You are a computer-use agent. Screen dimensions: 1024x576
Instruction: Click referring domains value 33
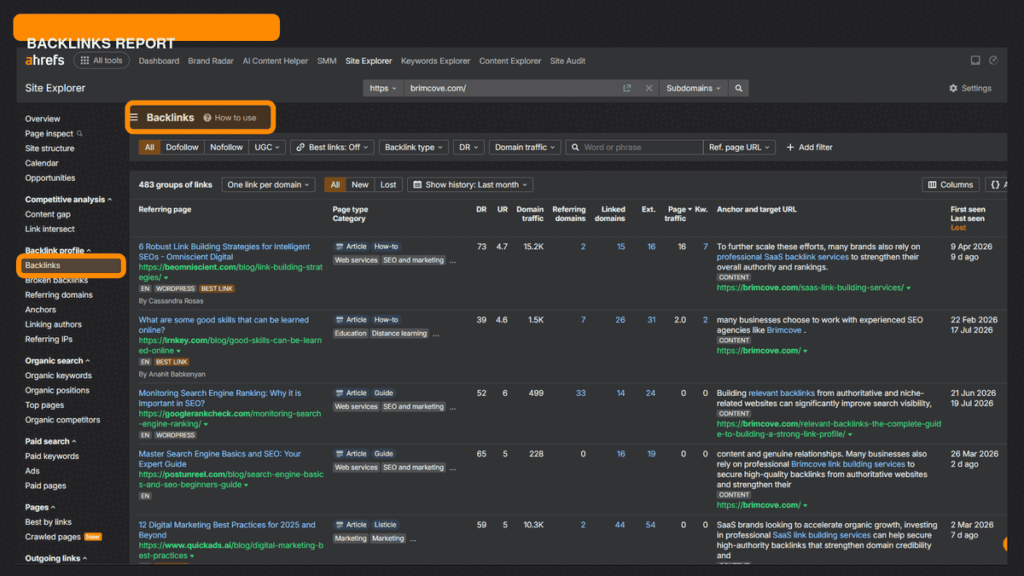(x=581, y=393)
